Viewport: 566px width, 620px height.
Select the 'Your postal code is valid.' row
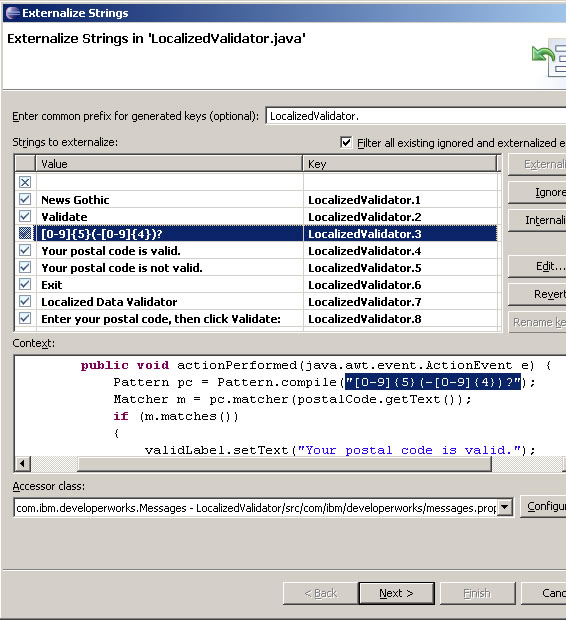pos(256,251)
